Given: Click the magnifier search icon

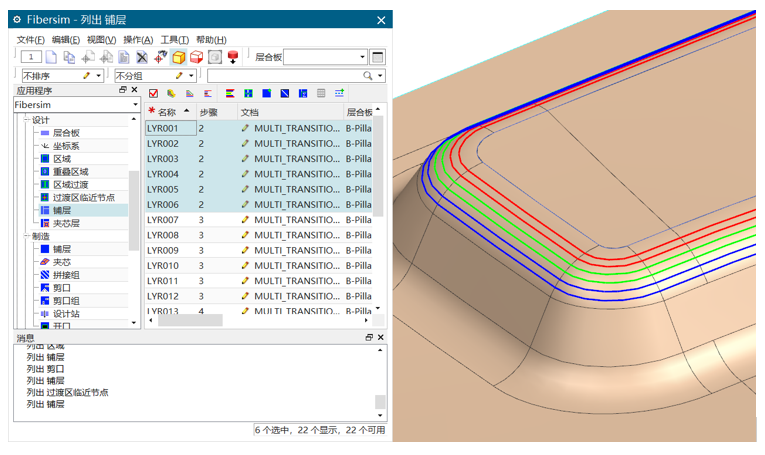Looking at the screenshot, I should [367, 76].
